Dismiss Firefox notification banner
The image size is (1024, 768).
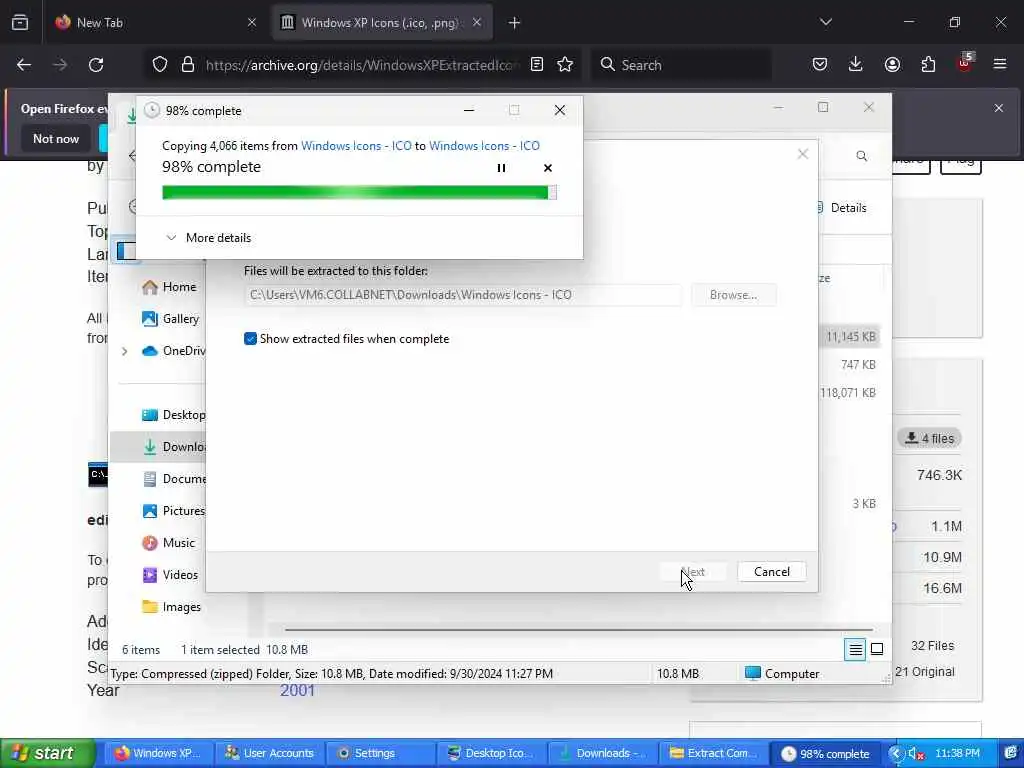pyautogui.click(x=999, y=108)
